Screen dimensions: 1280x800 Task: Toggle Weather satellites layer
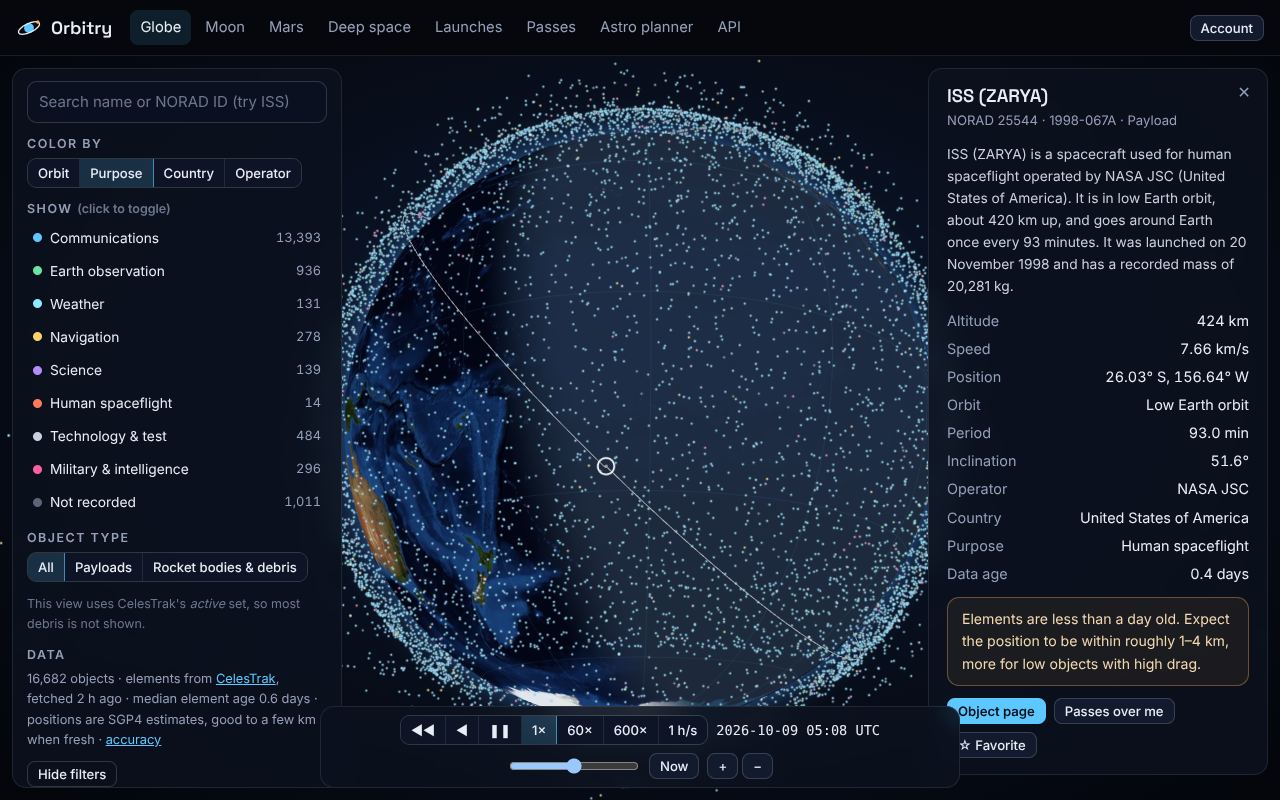[176, 304]
